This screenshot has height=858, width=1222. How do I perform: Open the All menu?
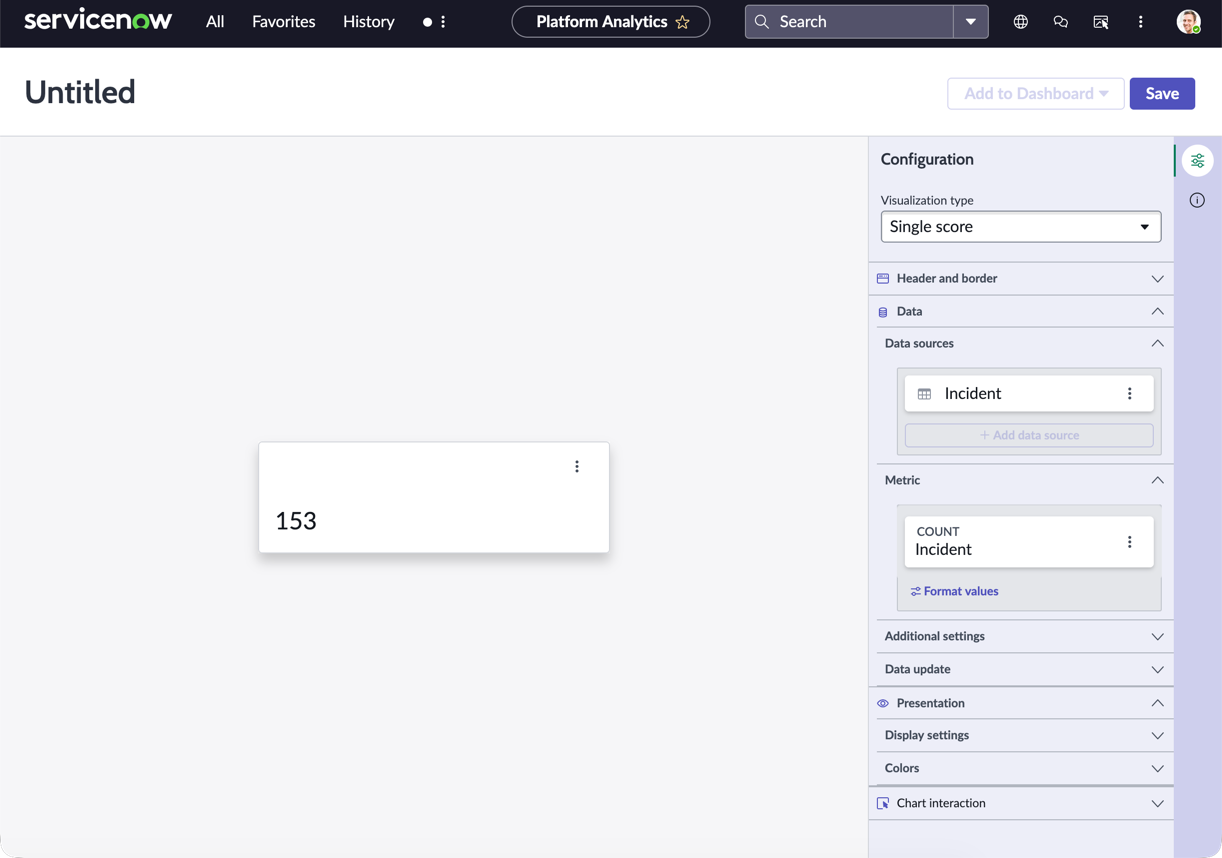click(215, 21)
